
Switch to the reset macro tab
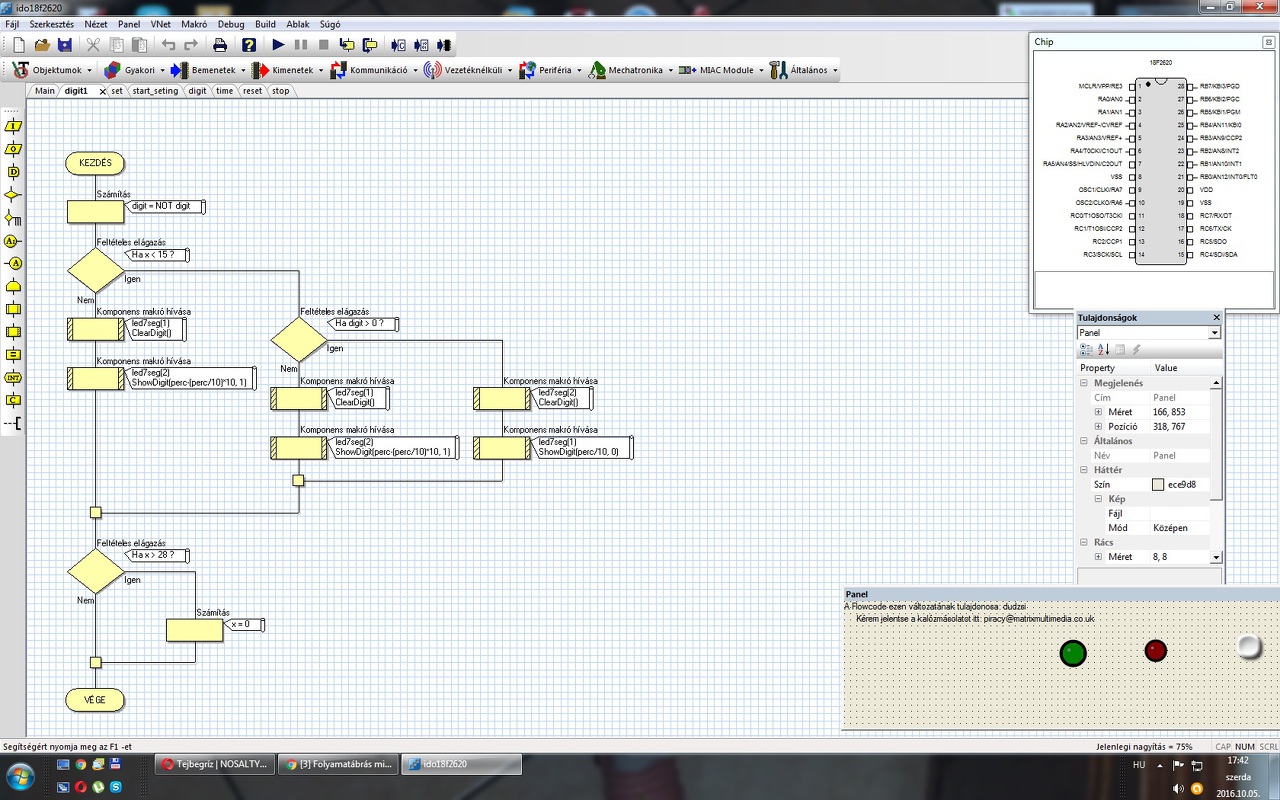tap(252, 91)
